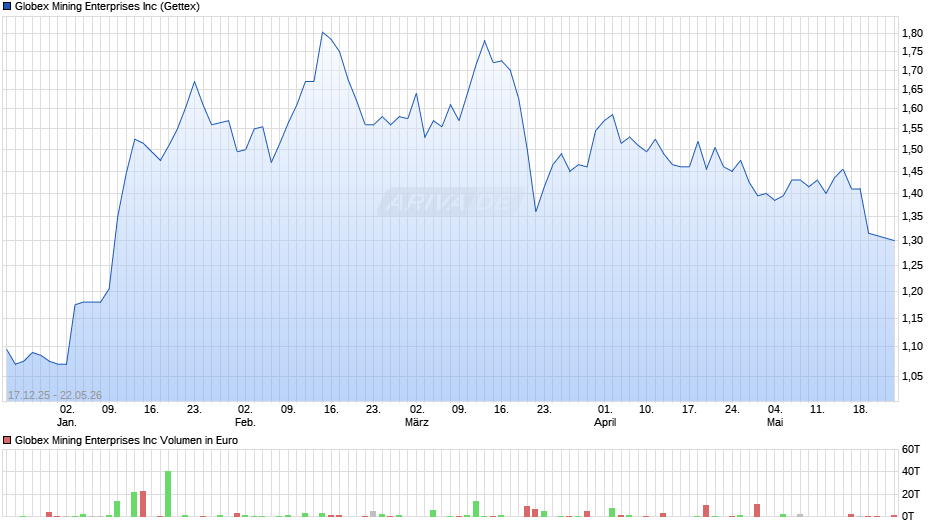This screenshot has width=940, height=526.
Task: Click the '11.' date tick in May
Action: tap(817, 409)
